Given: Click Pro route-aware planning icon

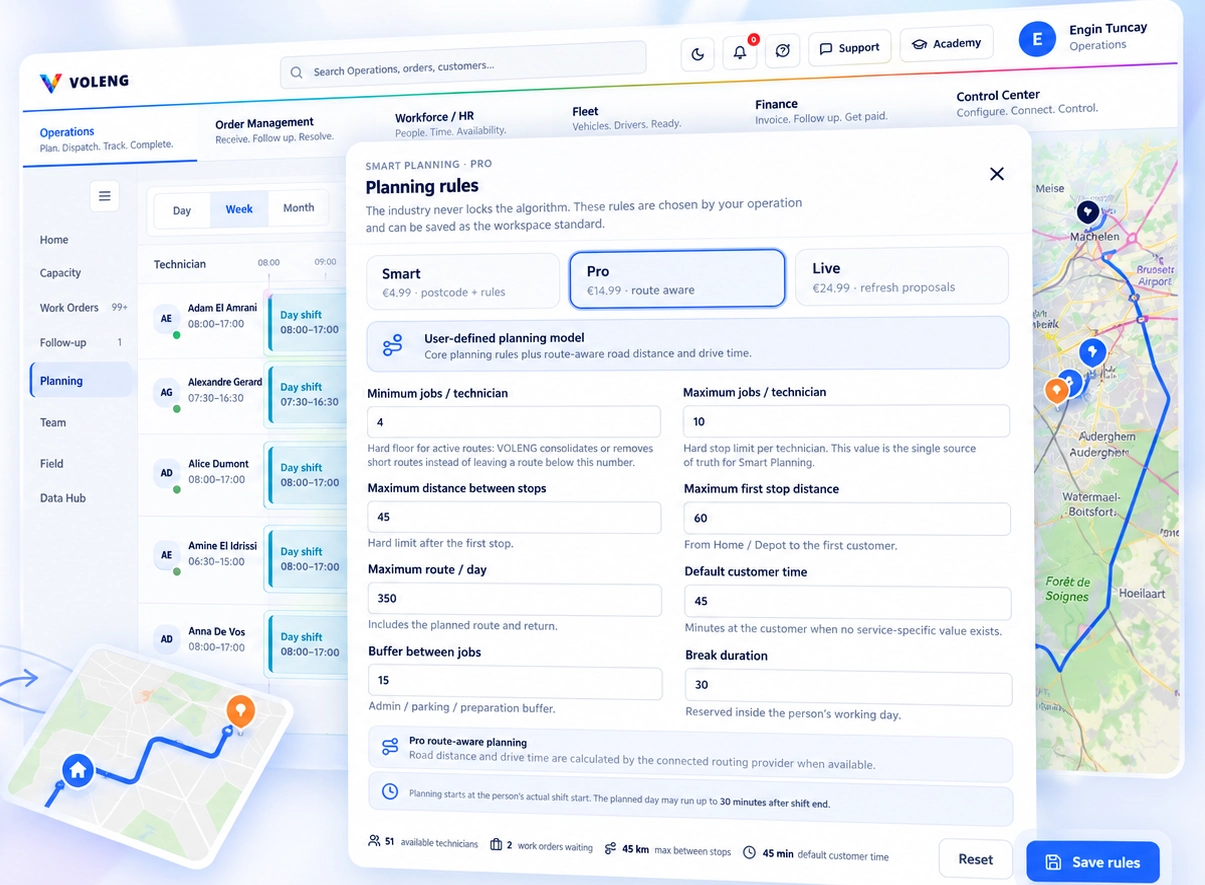Looking at the screenshot, I should coord(390,747).
